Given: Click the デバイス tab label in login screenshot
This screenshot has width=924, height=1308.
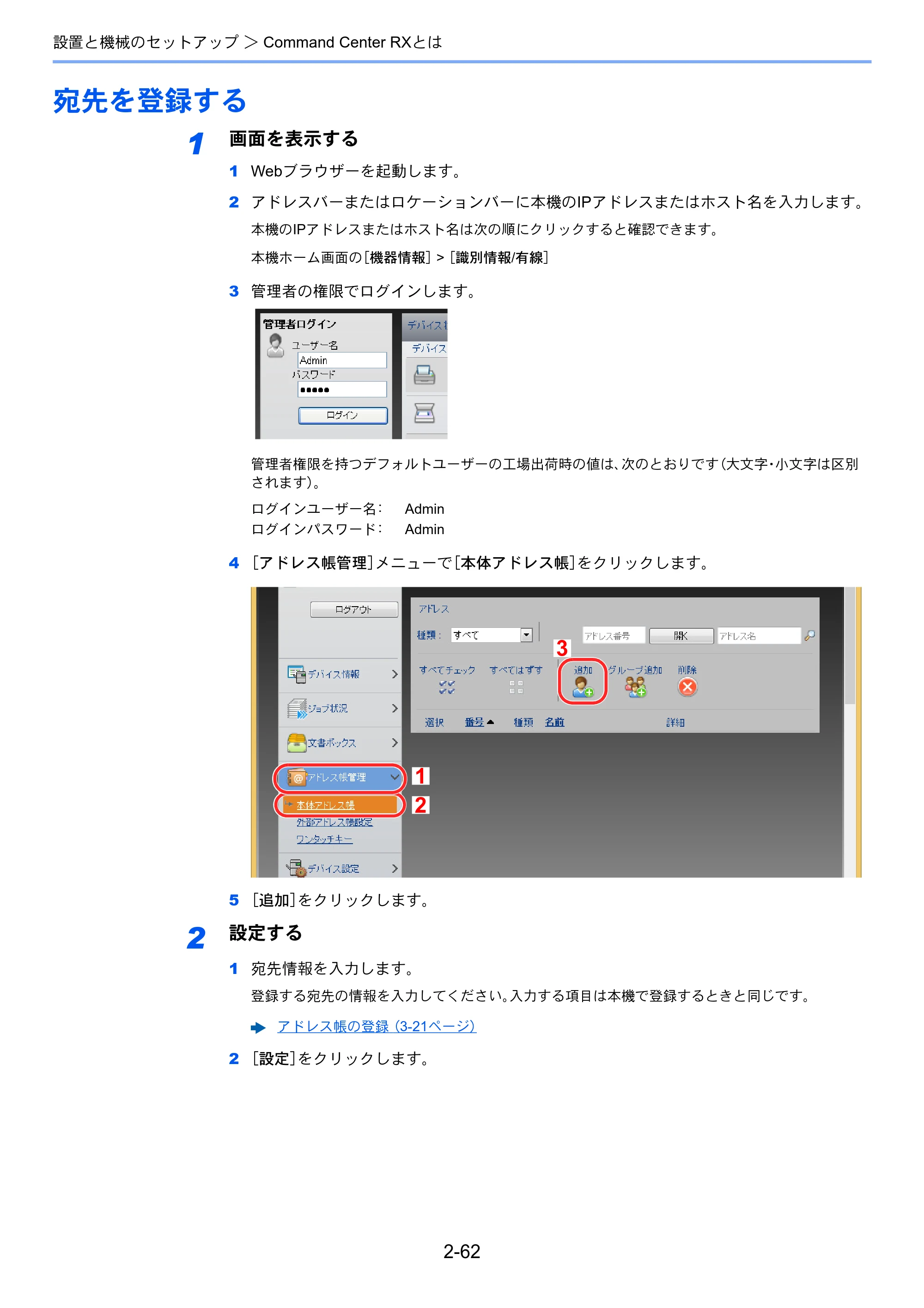Looking at the screenshot, I should 429,348.
